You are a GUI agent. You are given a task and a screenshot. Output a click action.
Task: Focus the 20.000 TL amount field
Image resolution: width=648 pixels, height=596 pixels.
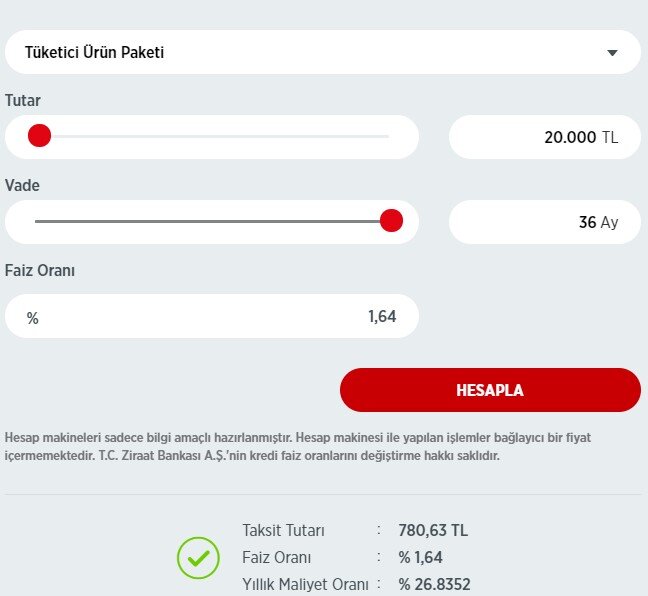545,137
